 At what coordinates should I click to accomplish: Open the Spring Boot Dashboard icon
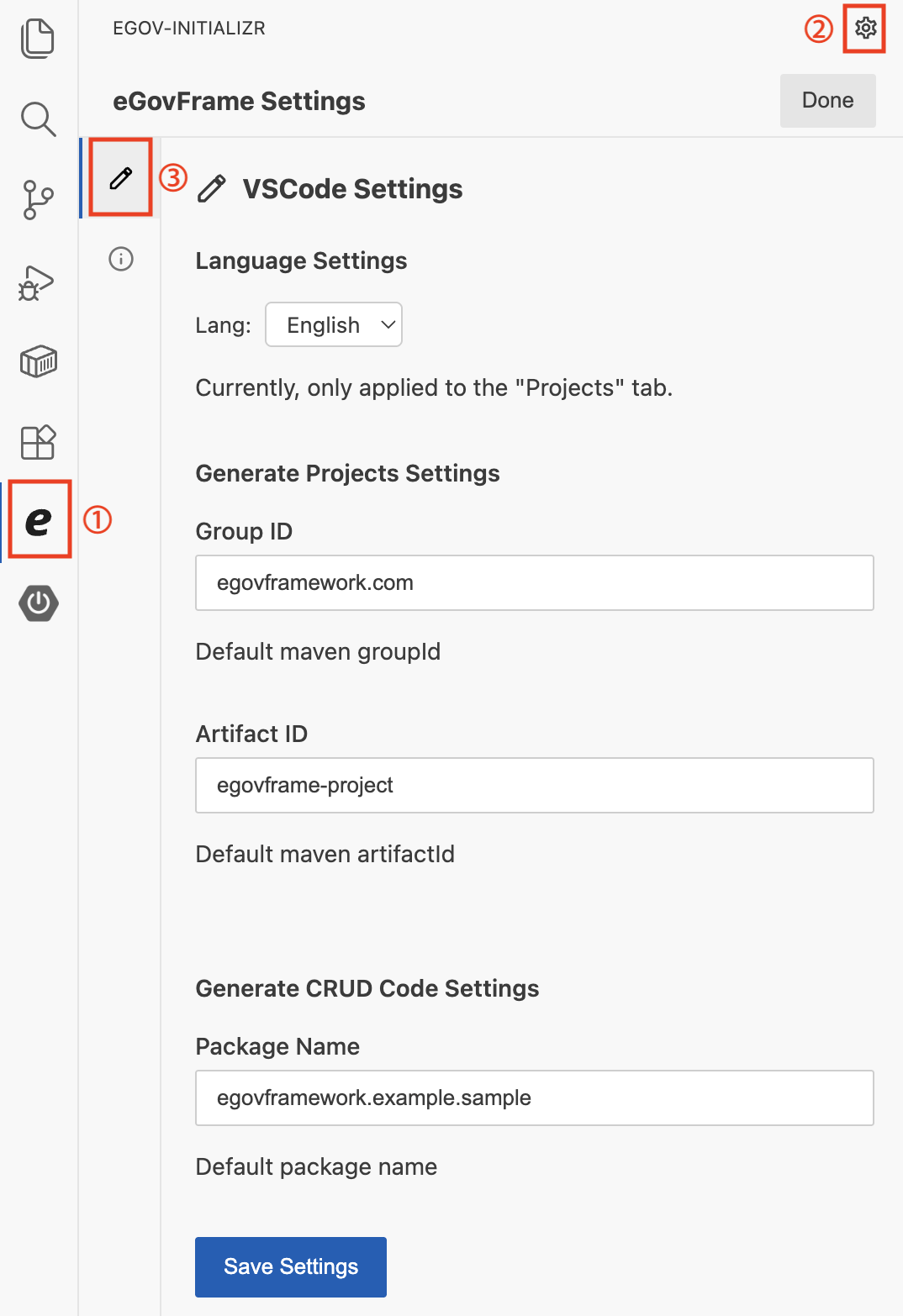click(39, 603)
